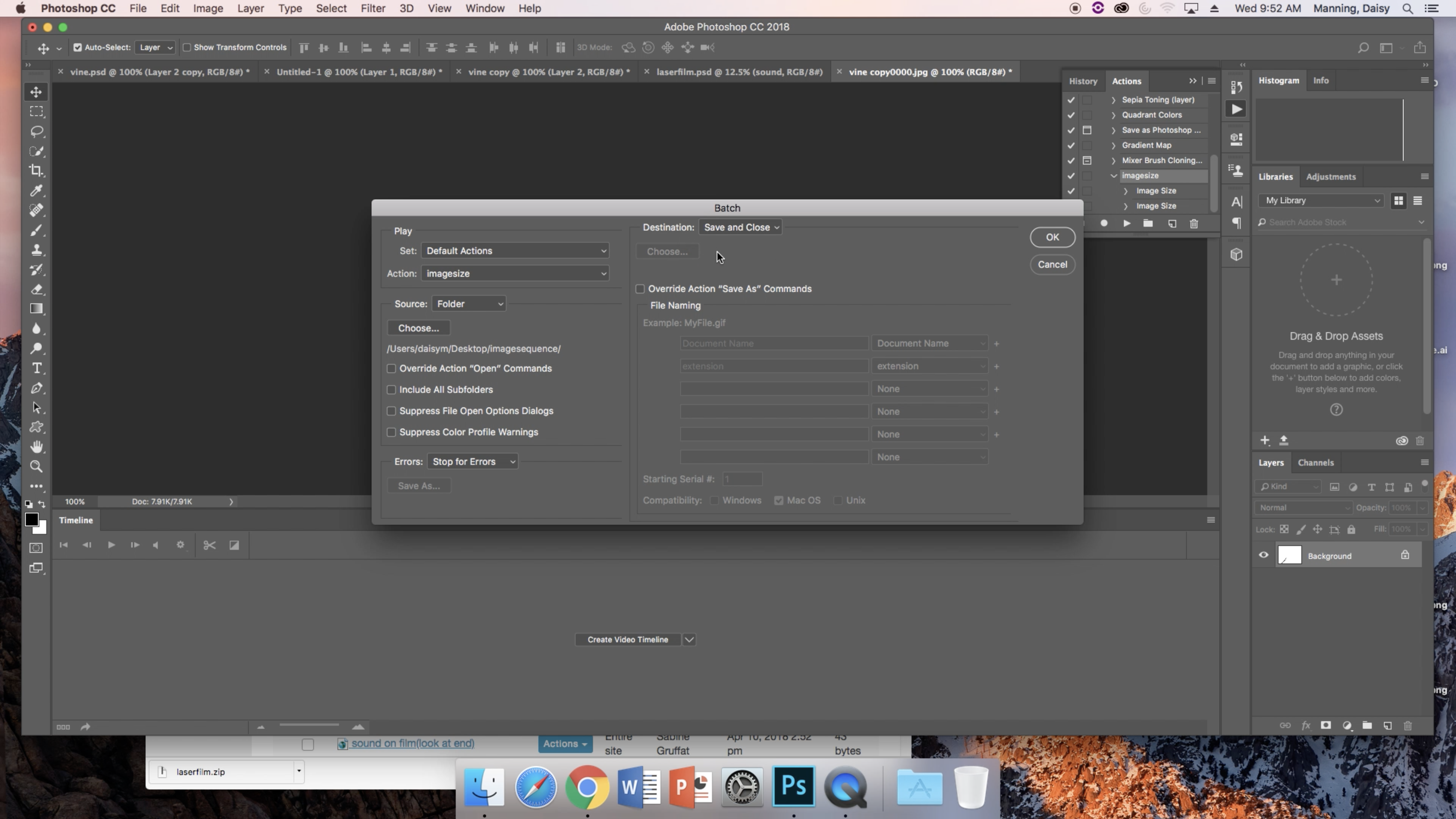
Task: Toggle checkmark for Sepia Toning action
Action: point(1071,100)
